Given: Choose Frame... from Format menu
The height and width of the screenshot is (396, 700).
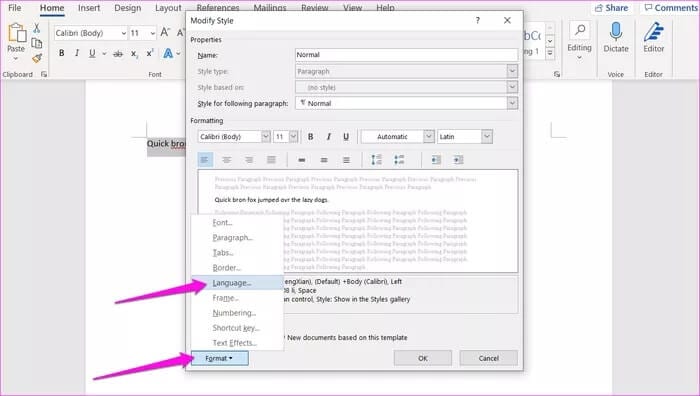Looking at the screenshot, I should tap(238, 298).
